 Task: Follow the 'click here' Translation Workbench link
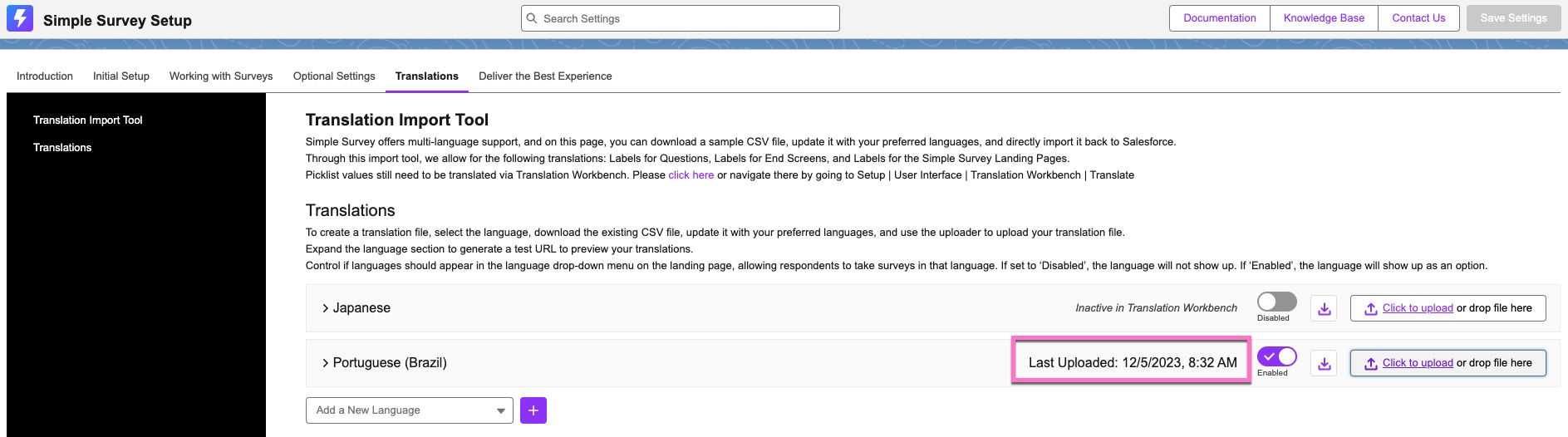pyautogui.click(x=691, y=175)
